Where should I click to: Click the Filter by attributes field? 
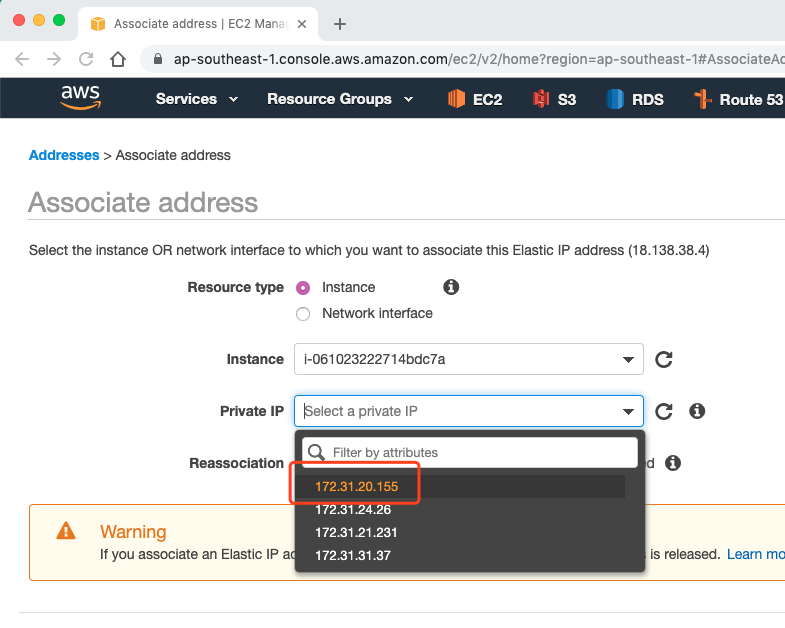[x=470, y=452]
